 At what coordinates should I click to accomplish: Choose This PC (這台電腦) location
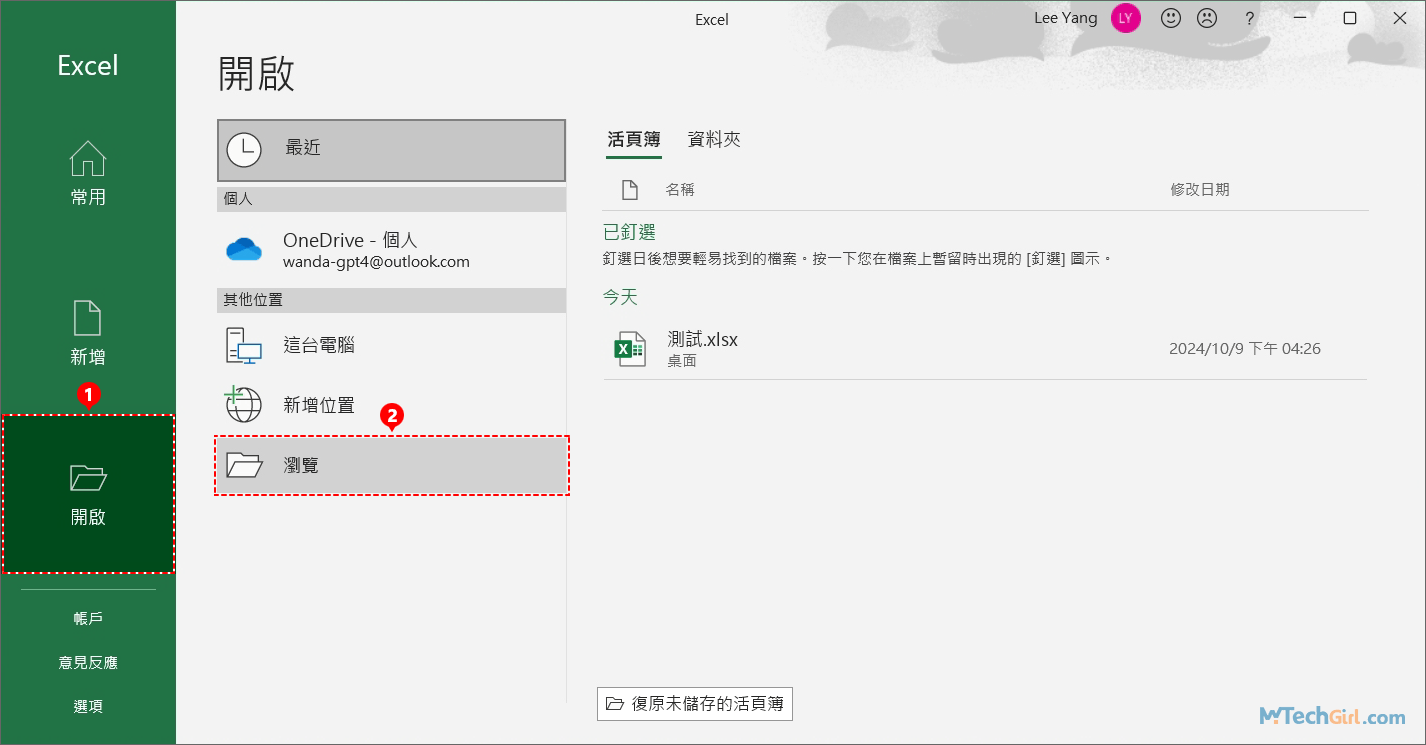(243, 346)
